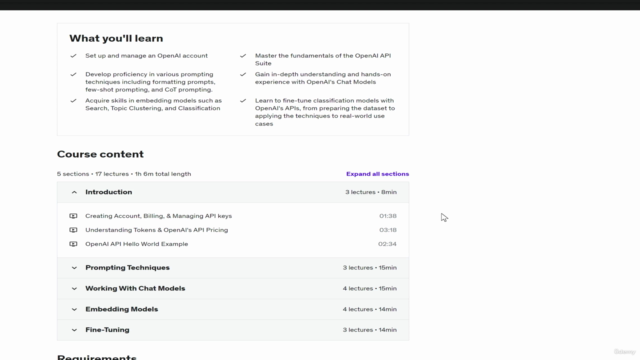Click '4 lectures • 15min' in Chat Models row

pyautogui.click(x=370, y=289)
